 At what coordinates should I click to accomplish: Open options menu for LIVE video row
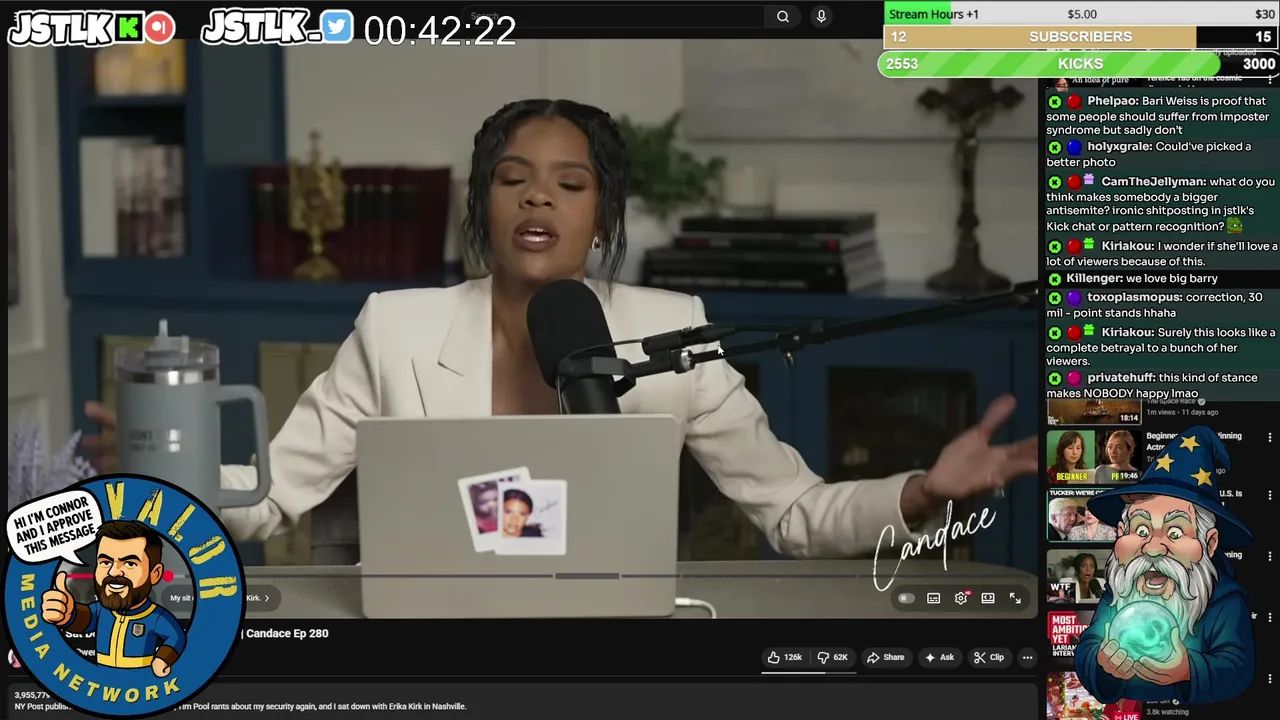(1270, 678)
